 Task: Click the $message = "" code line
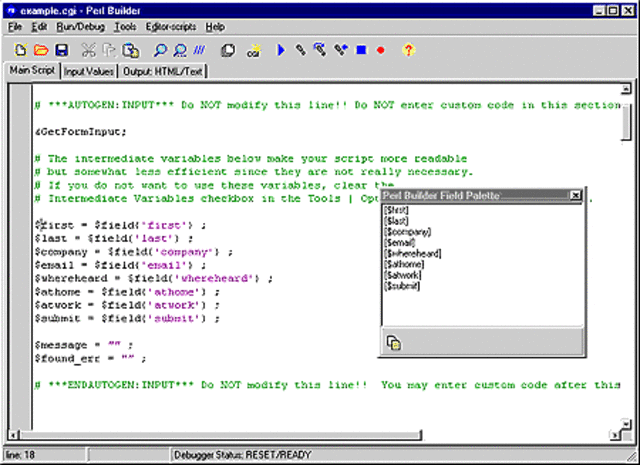click(84, 345)
